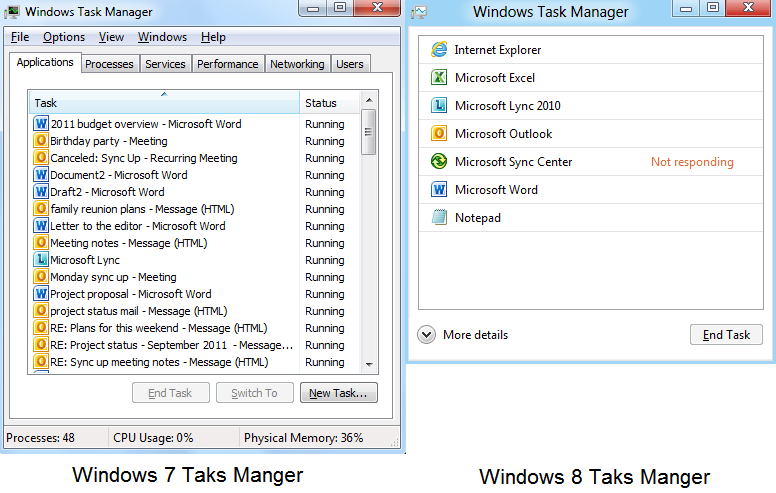Image resolution: width=776 pixels, height=493 pixels.
Task: Click Outlook icon beside Canceled: Sync Up
Action: (41, 157)
